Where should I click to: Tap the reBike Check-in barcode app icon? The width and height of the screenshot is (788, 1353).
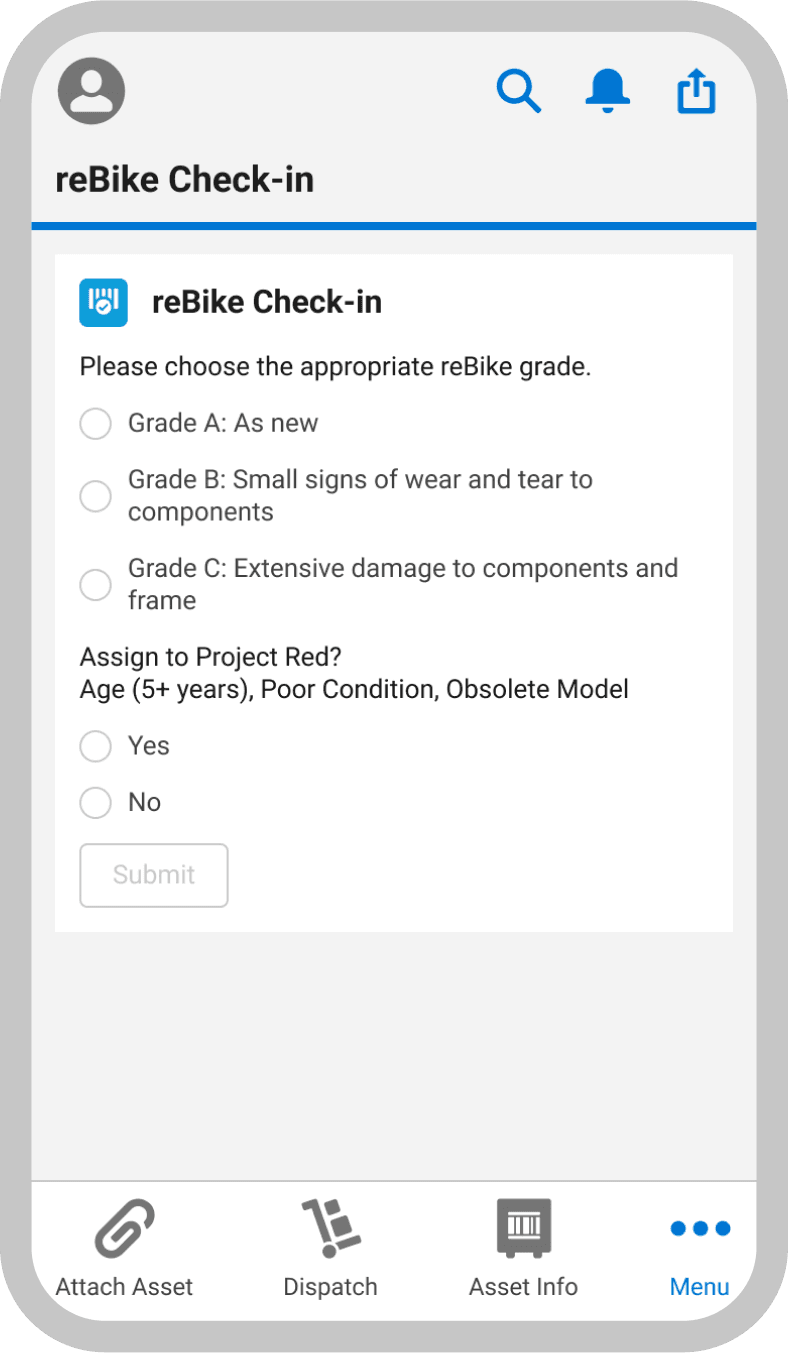point(103,302)
